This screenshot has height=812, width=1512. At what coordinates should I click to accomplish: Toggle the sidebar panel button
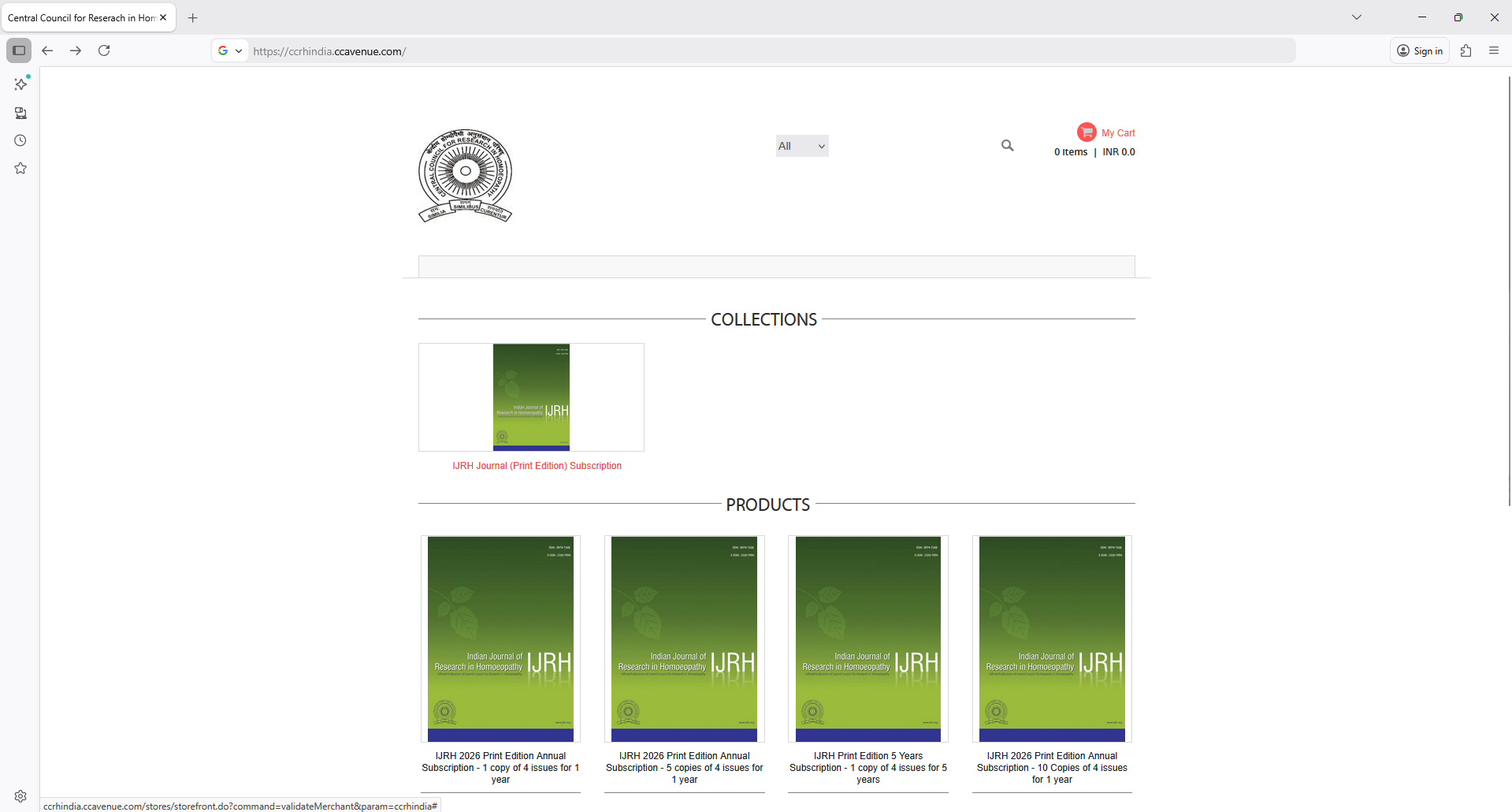pyautogui.click(x=19, y=50)
